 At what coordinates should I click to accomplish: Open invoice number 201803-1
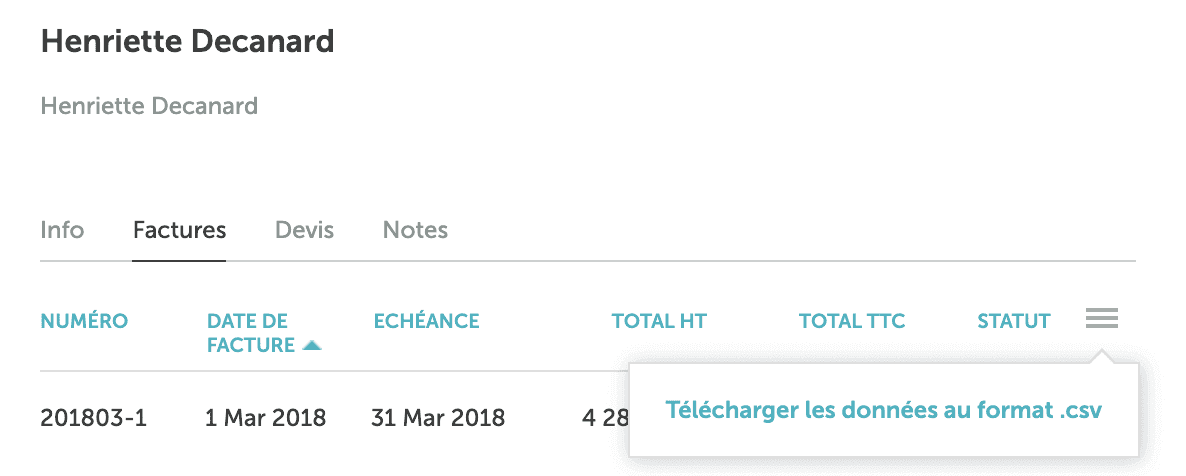click(x=93, y=417)
